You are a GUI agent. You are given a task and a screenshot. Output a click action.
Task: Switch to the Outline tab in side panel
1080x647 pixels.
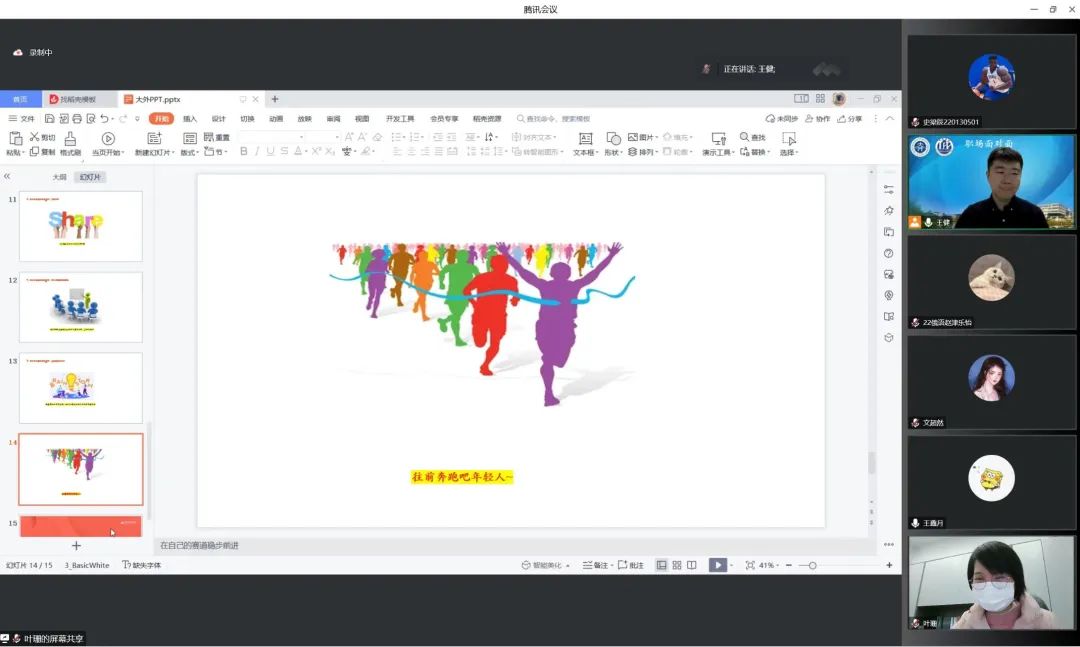tap(59, 177)
